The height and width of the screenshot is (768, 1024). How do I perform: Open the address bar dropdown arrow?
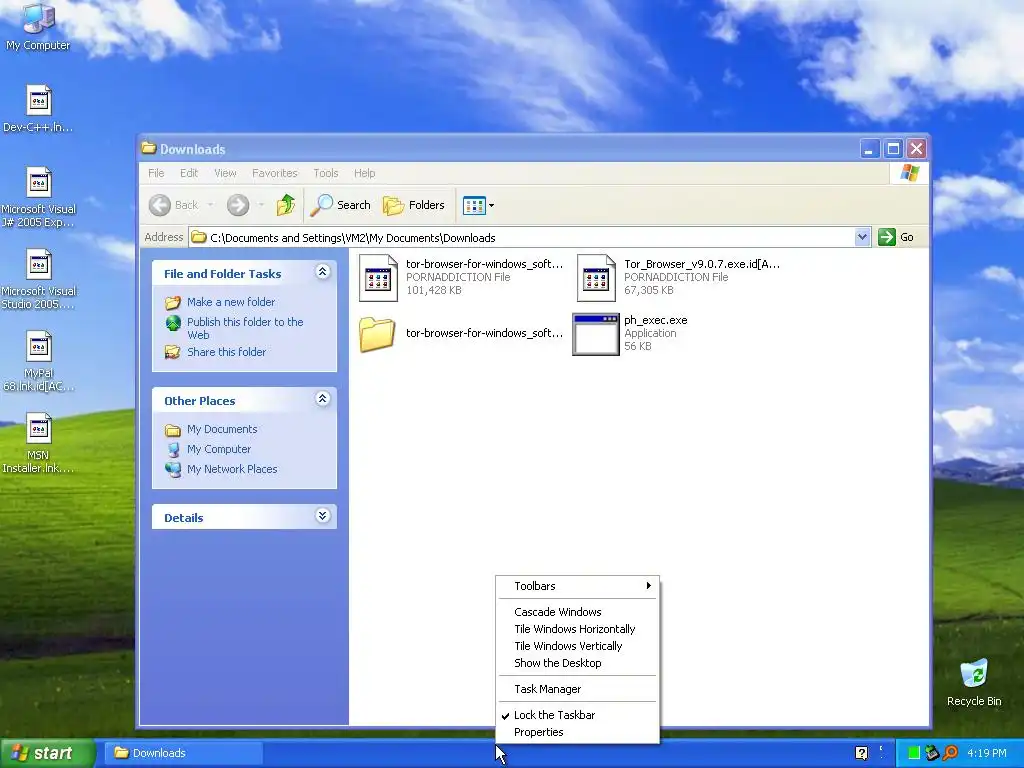pos(862,237)
